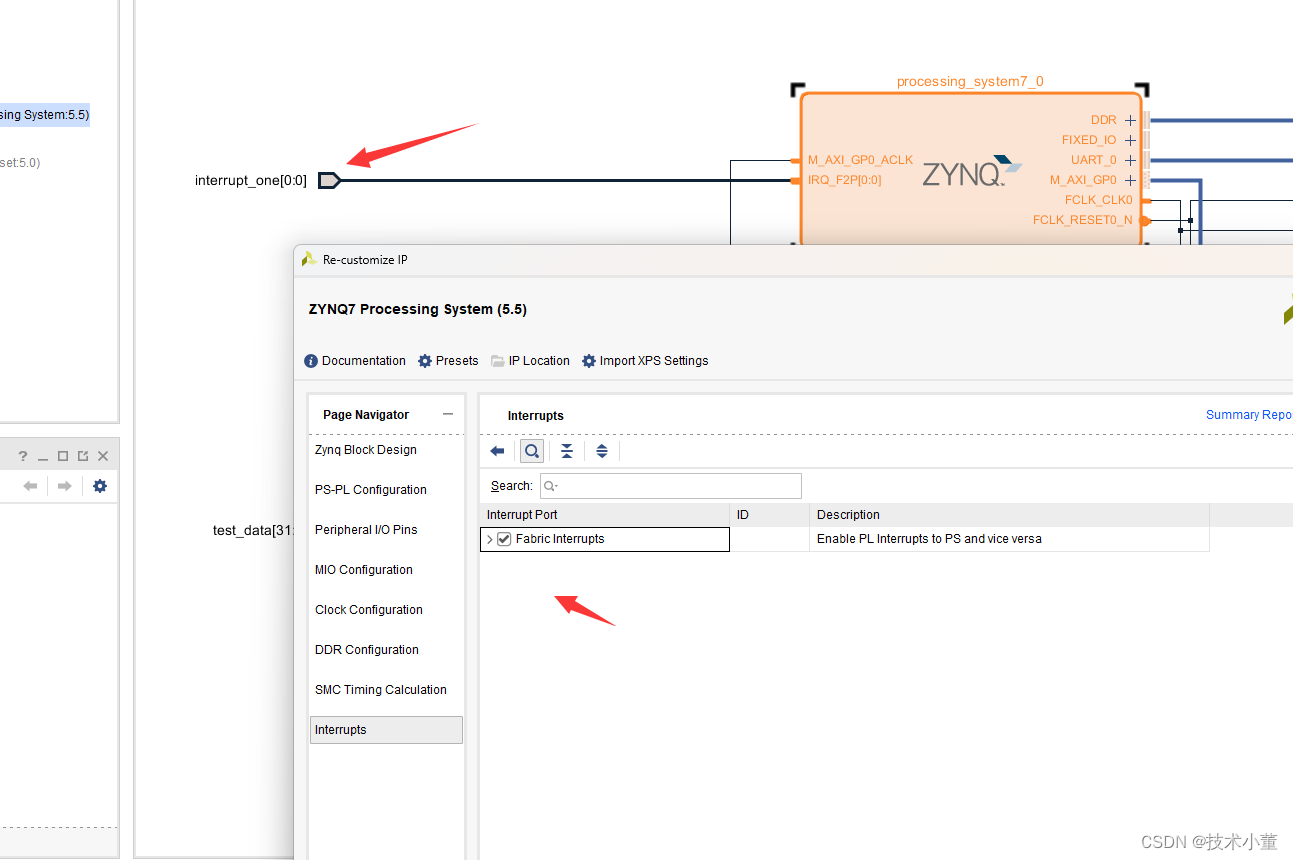
Task: Open the Peripheral I/O Pins page
Action: pos(366,530)
